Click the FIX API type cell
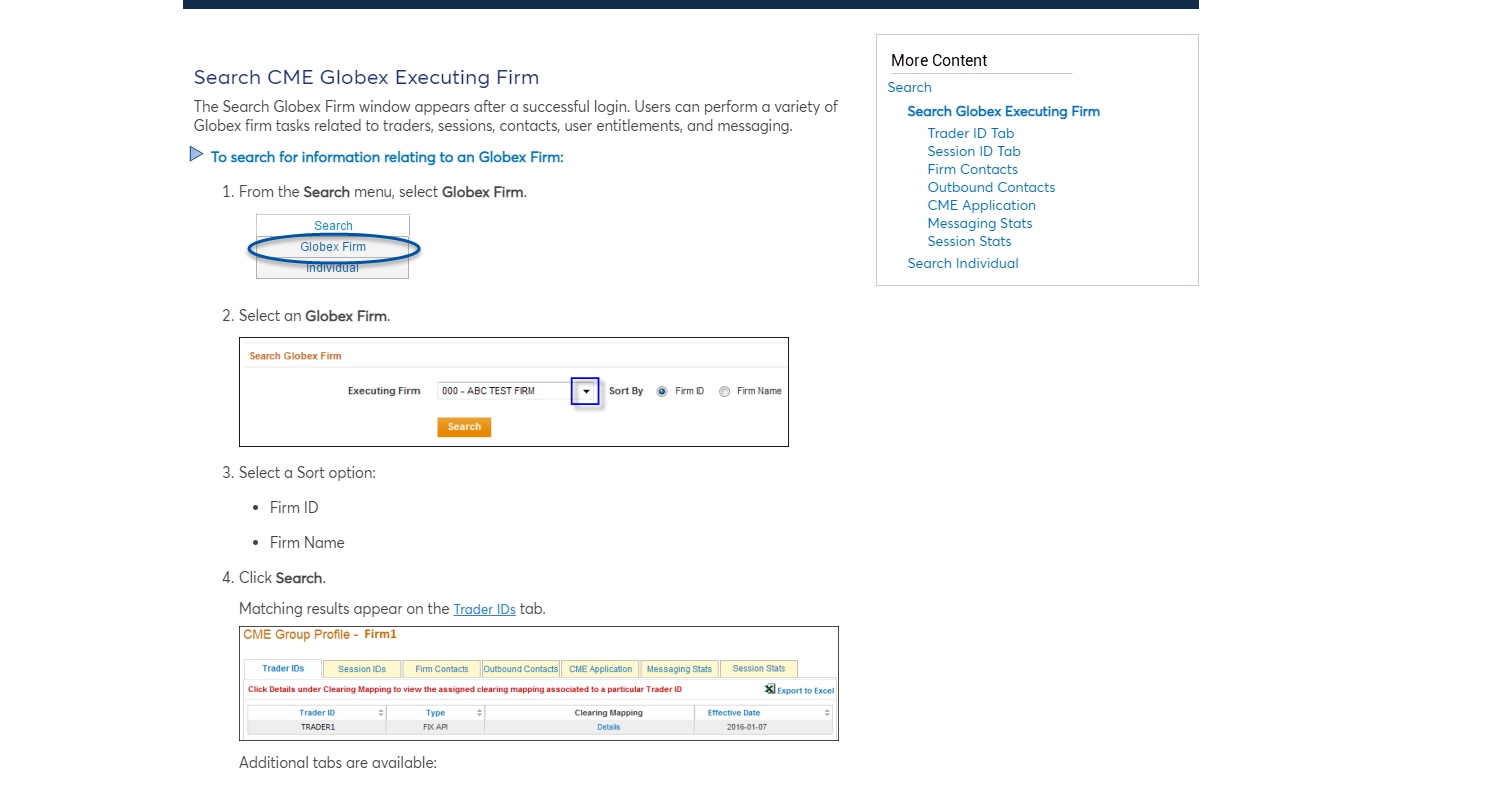 pyautogui.click(x=435, y=727)
